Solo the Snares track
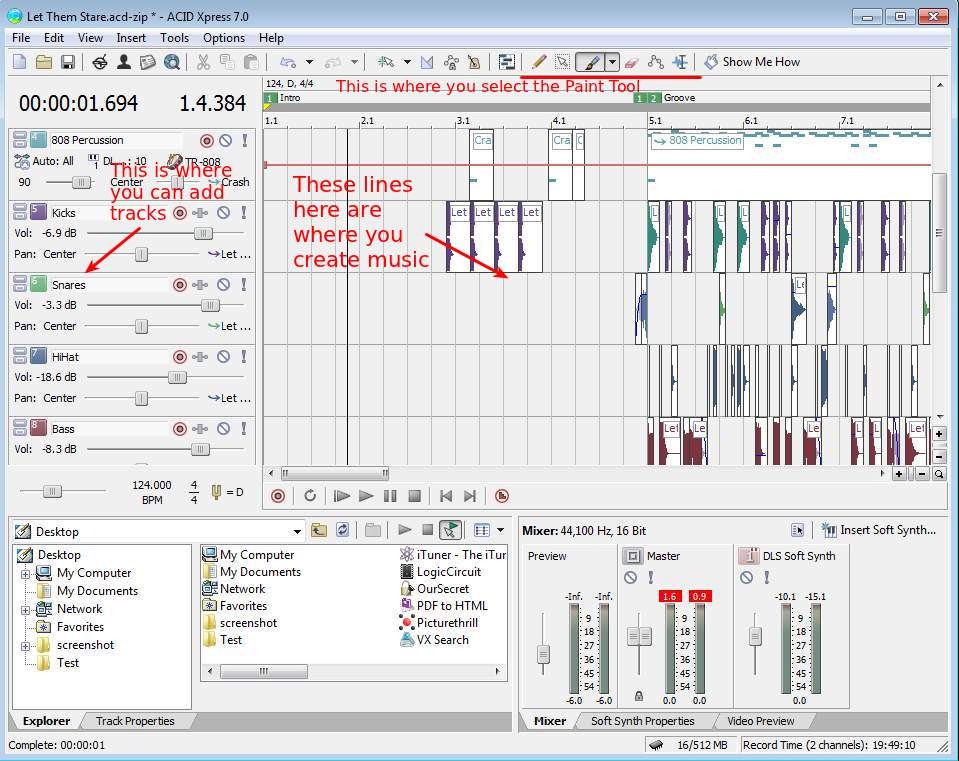The image size is (959, 761). click(243, 285)
